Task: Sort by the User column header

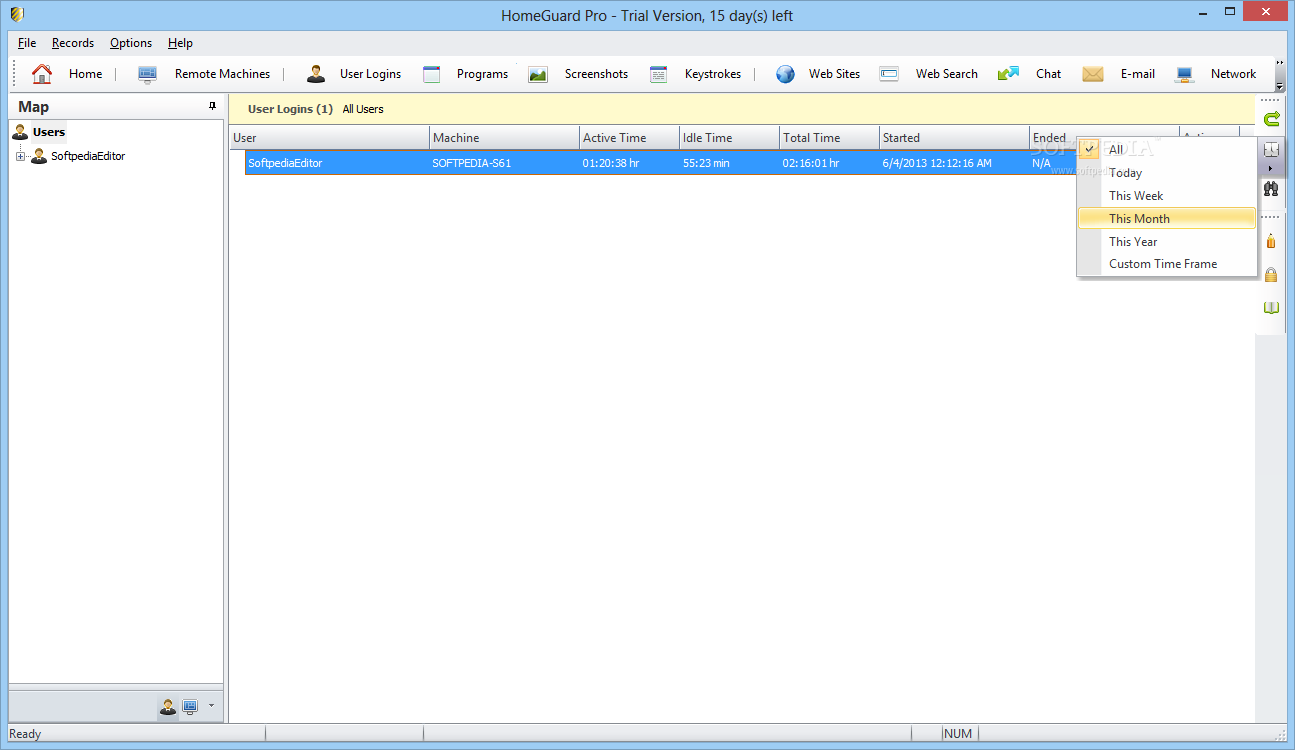Action: click(330, 138)
